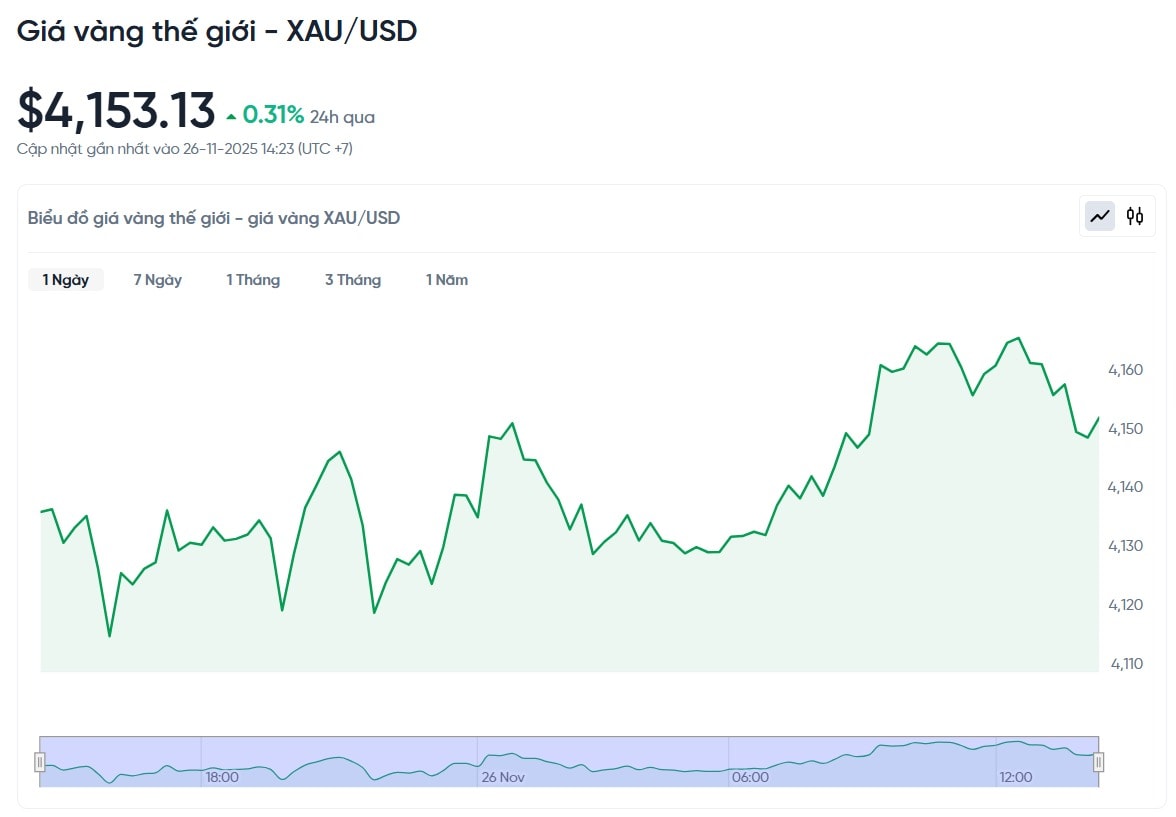View the 1 Năm price history
This screenshot has width=1176, height=817.
(447, 280)
